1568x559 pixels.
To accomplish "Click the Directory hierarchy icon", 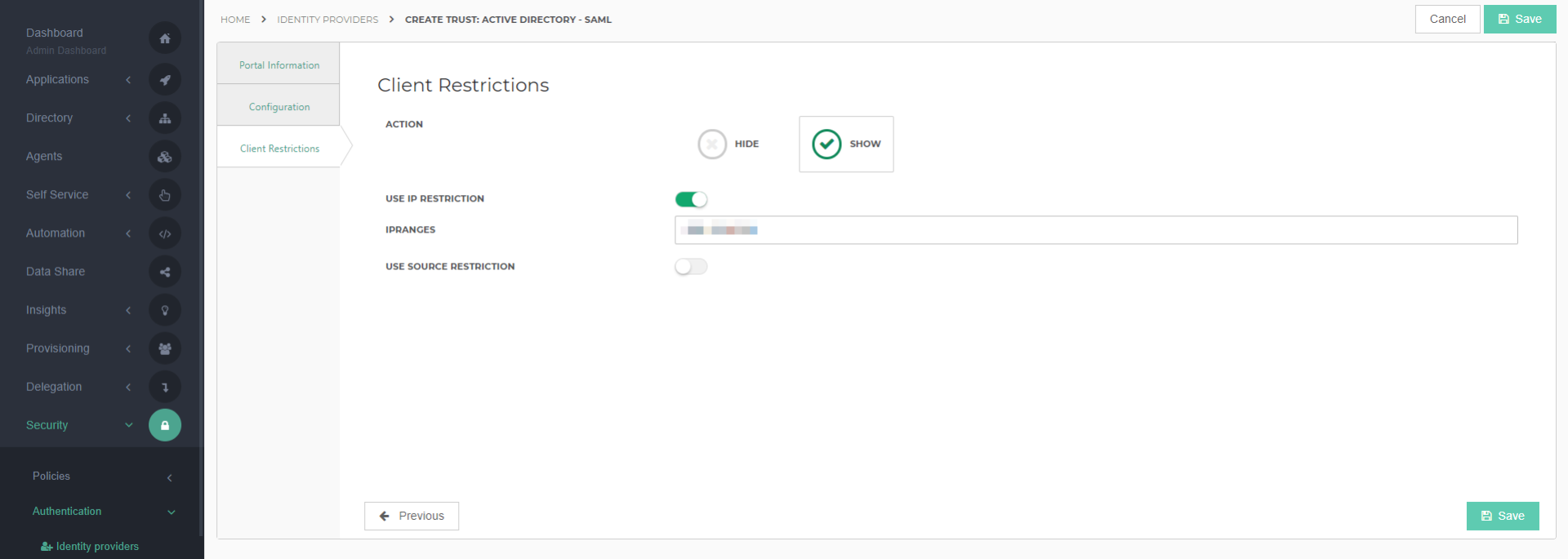I will 165,118.
